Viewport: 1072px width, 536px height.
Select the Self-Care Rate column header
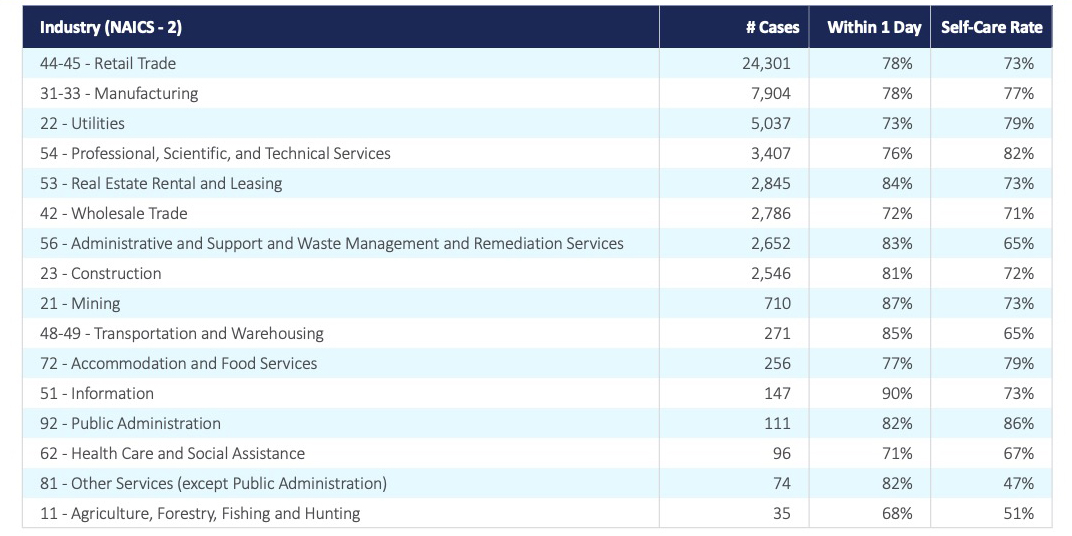[x=991, y=27]
